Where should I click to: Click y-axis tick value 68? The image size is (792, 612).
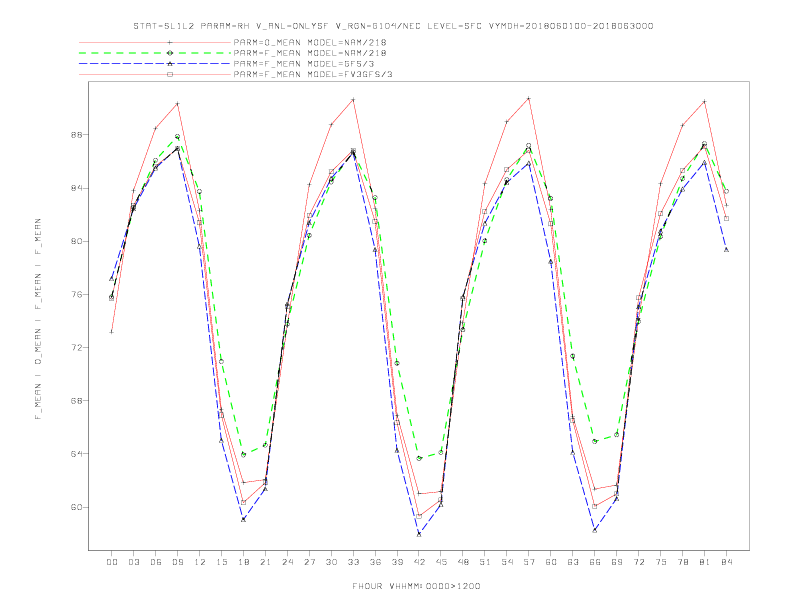click(x=76, y=400)
